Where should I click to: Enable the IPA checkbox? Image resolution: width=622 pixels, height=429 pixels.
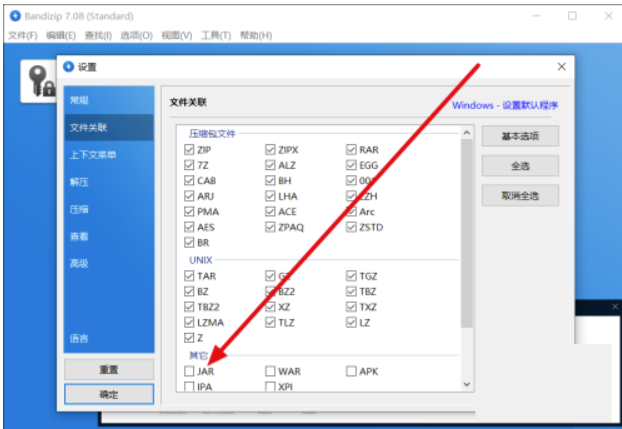(x=189, y=387)
